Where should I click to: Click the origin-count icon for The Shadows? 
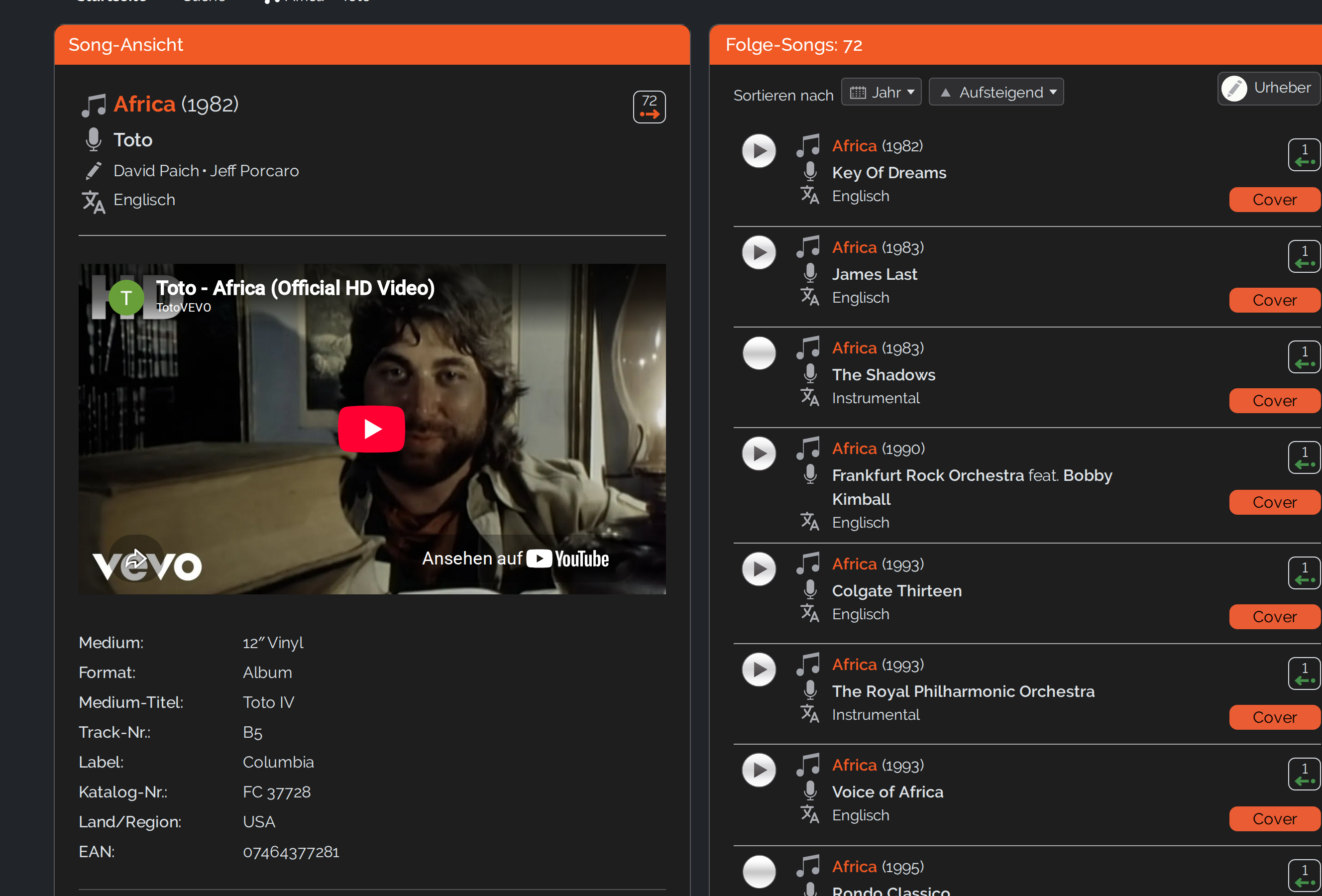[x=1305, y=357]
